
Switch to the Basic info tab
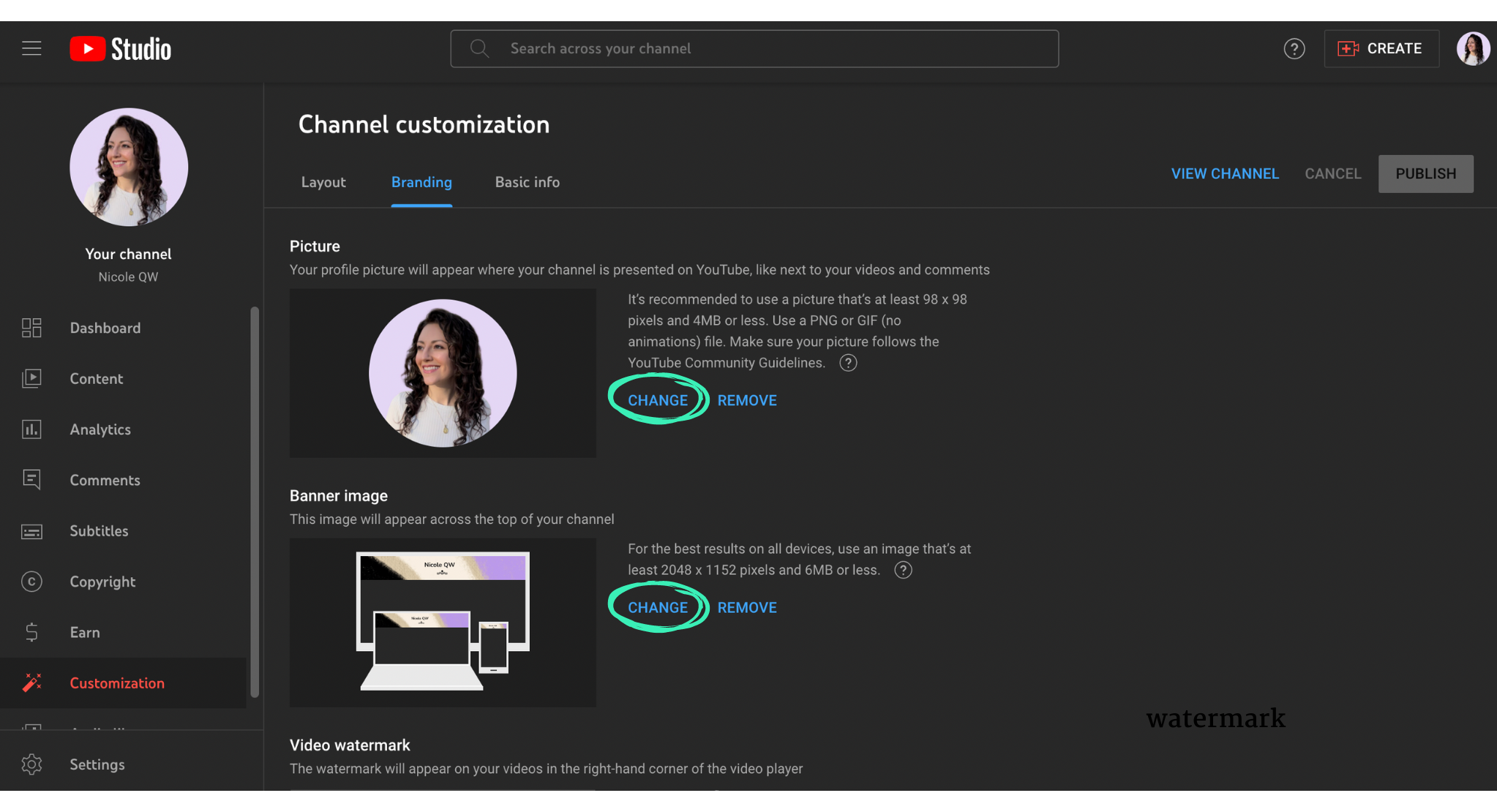[x=527, y=182]
